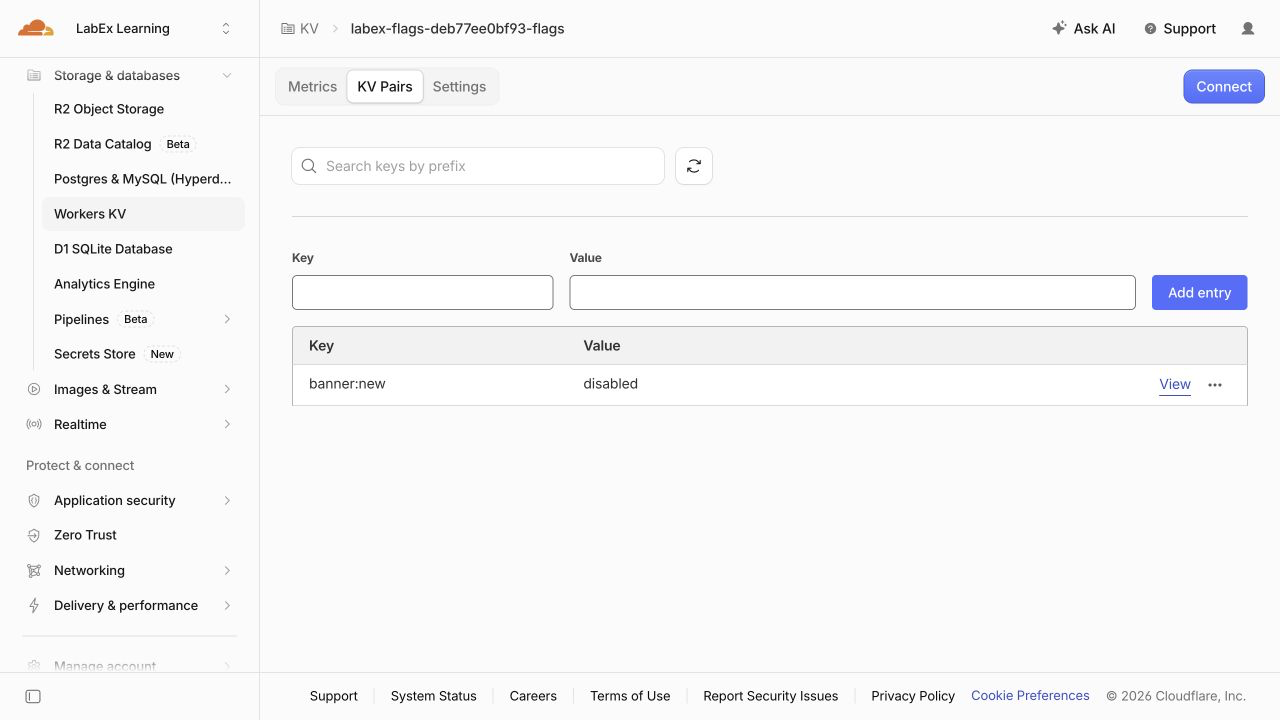Click the Support question mark icon
The width and height of the screenshot is (1280, 720).
1150,29
